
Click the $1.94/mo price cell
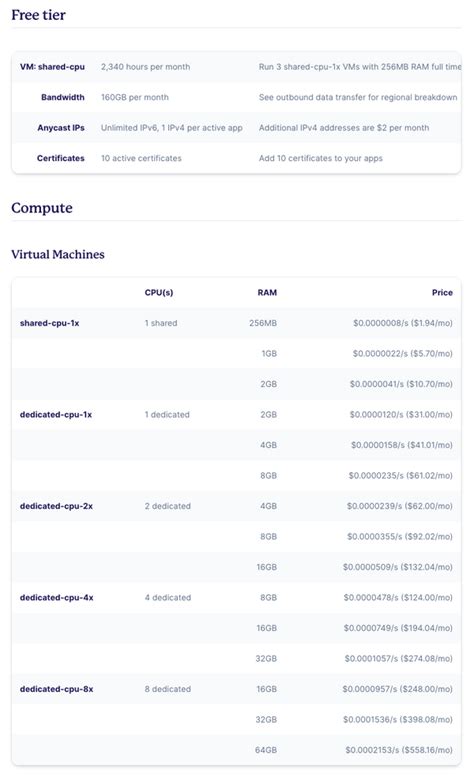point(403,323)
